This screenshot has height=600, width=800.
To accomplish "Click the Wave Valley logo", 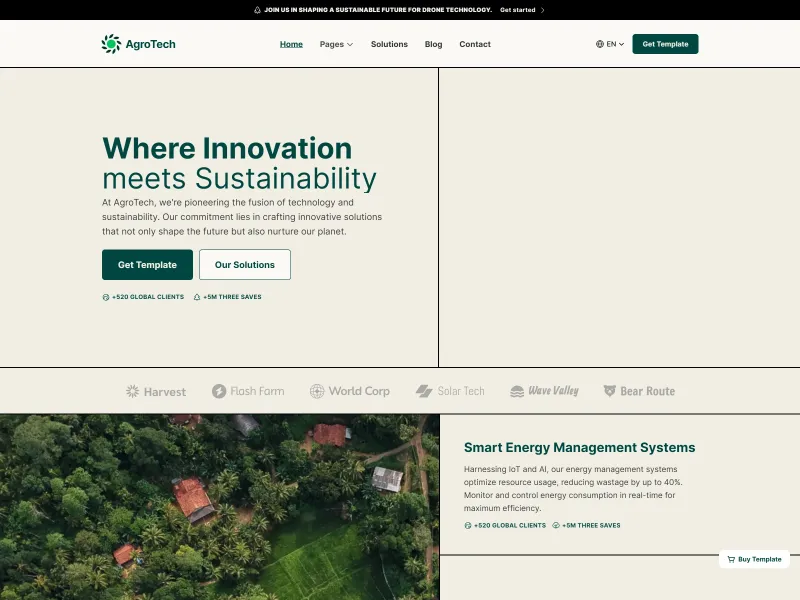I will (544, 391).
